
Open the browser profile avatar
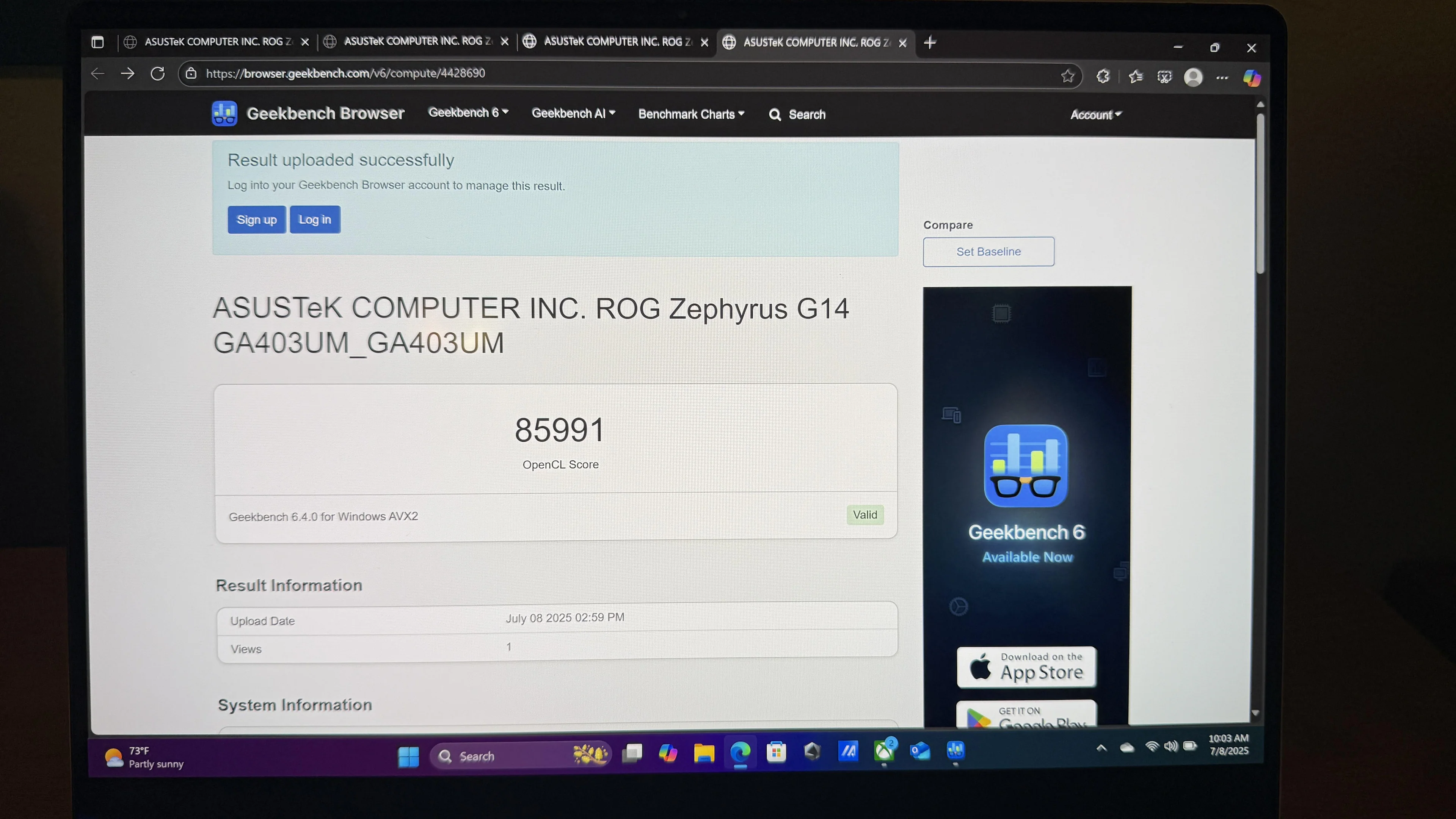click(1193, 77)
